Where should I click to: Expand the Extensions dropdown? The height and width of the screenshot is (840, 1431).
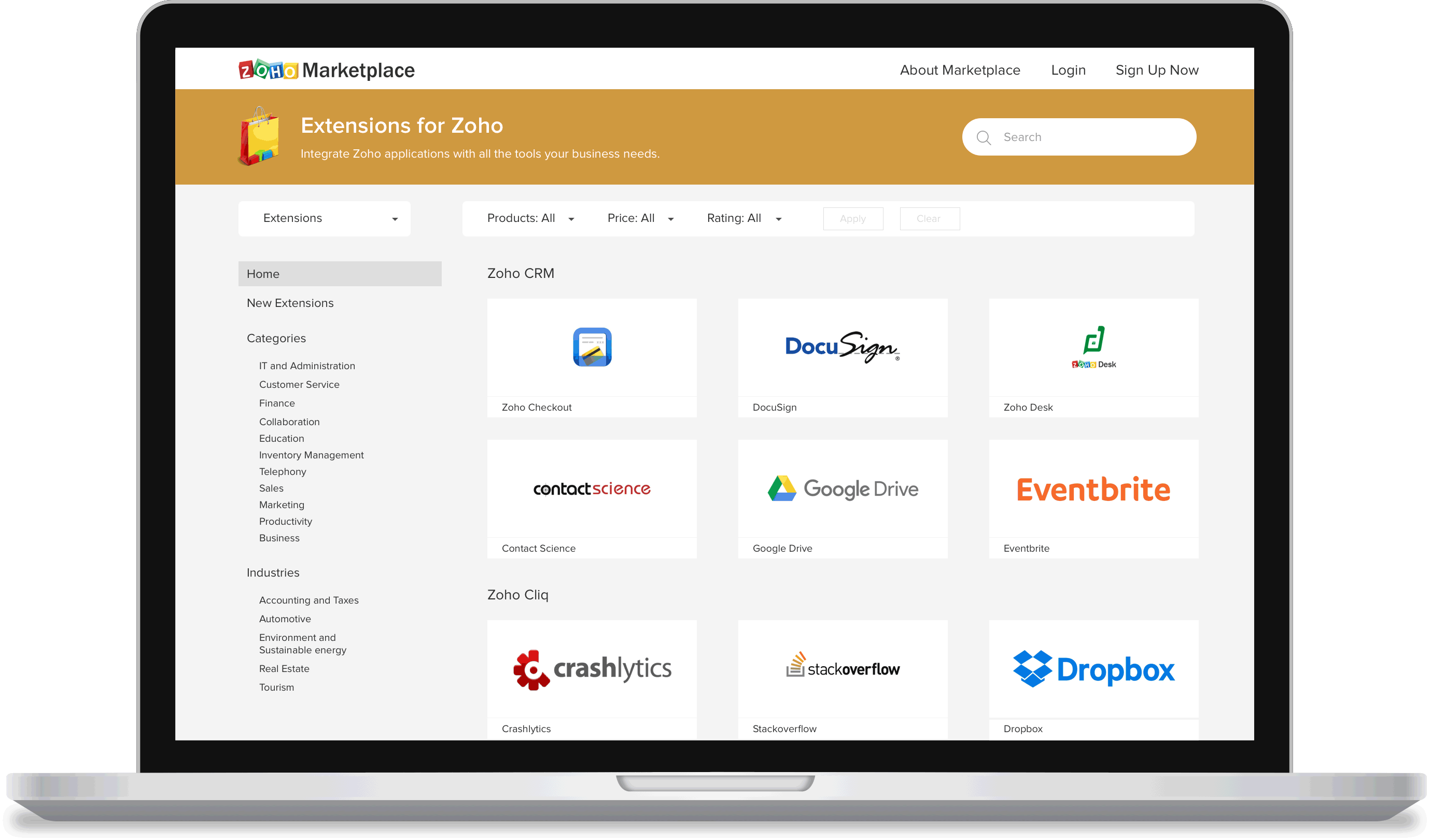[324, 218]
